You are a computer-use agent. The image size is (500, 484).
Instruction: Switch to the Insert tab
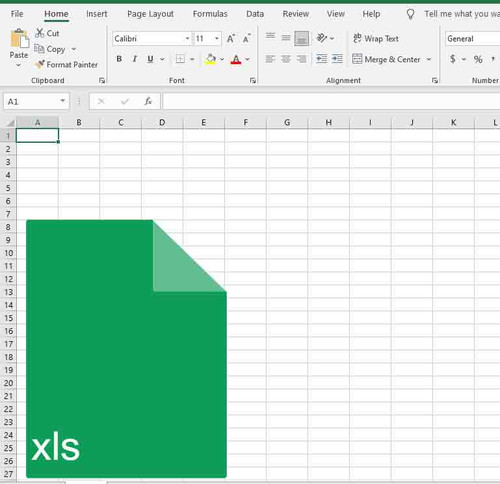(x=97, y=14)
